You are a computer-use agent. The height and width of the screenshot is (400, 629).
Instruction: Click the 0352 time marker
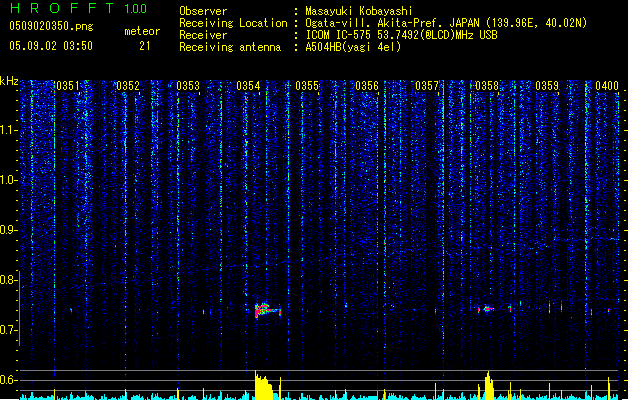[128, 86]
